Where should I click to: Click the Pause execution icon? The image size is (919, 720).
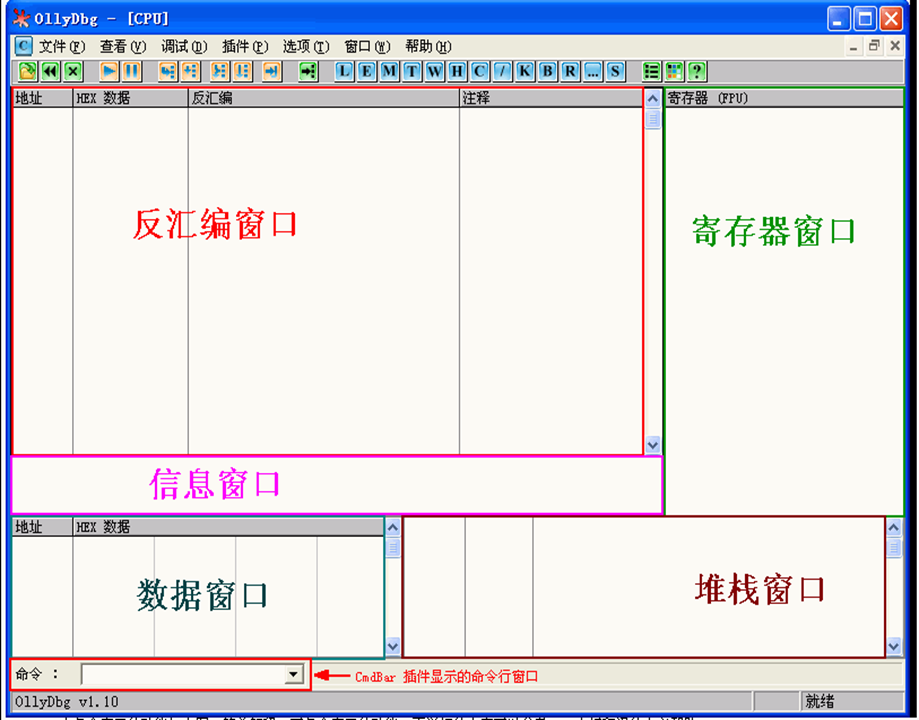tap(131, 72)
